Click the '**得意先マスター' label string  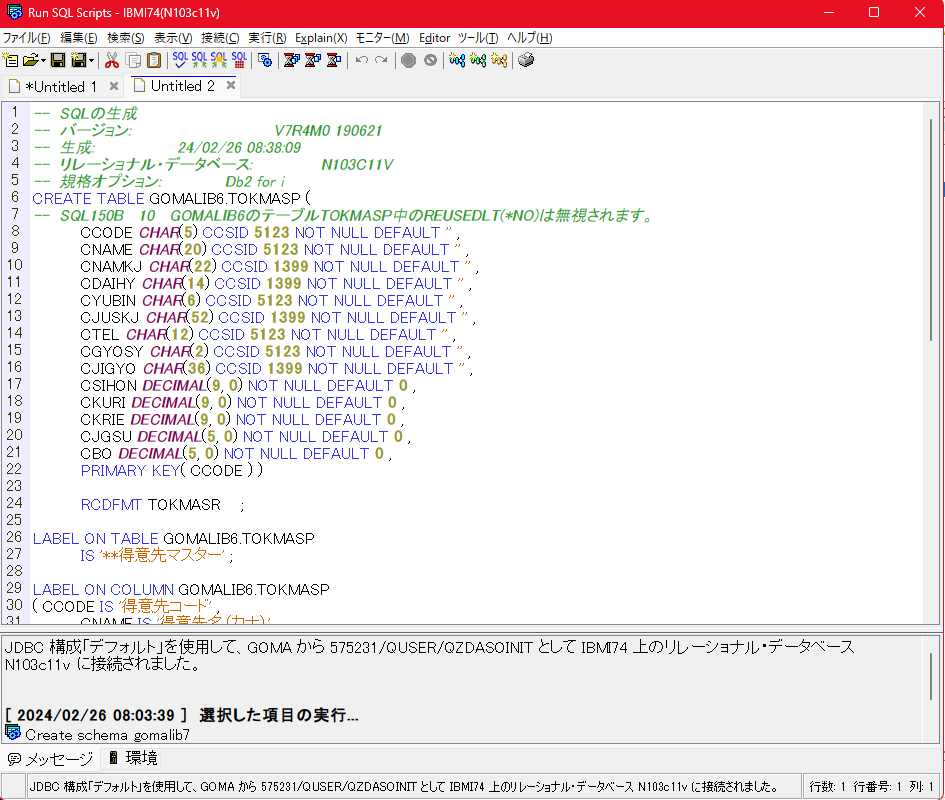[x=163, y=555]
